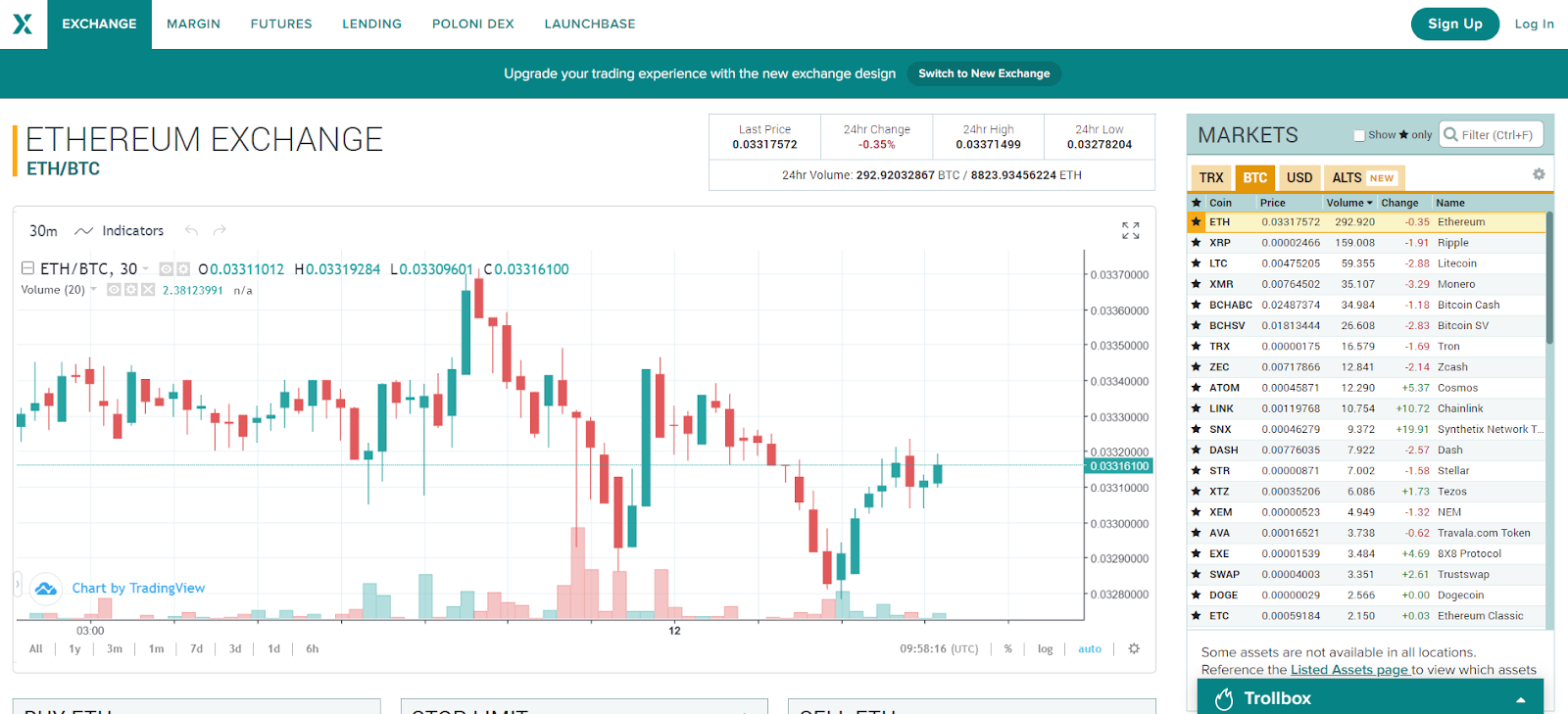Expand the Trollbox panel arrow
The height and width of the screenshot is (714, 1568).
(x=1521, y=699)
